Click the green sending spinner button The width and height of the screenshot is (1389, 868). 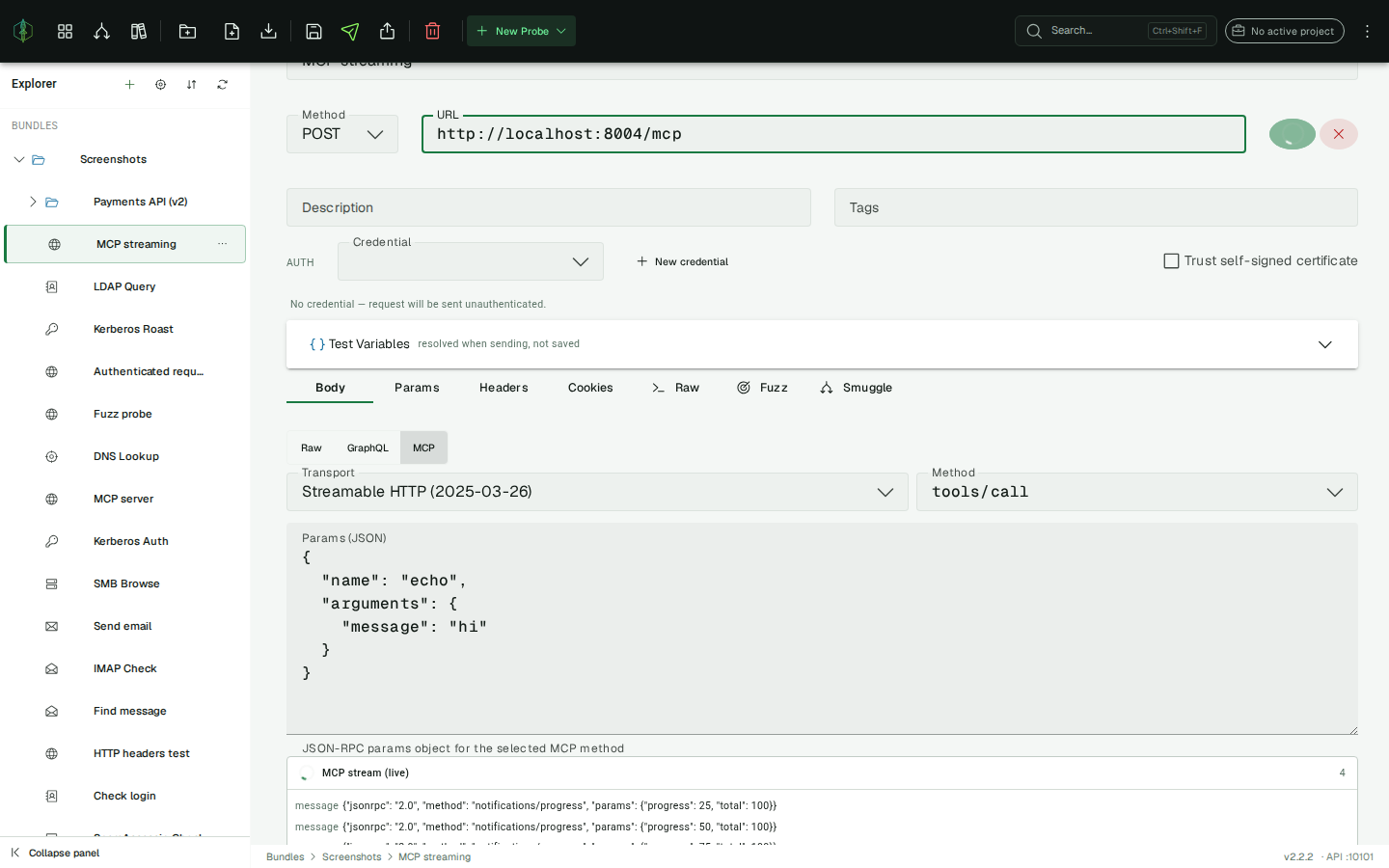pyautogui.click(x=1293, y=134)
